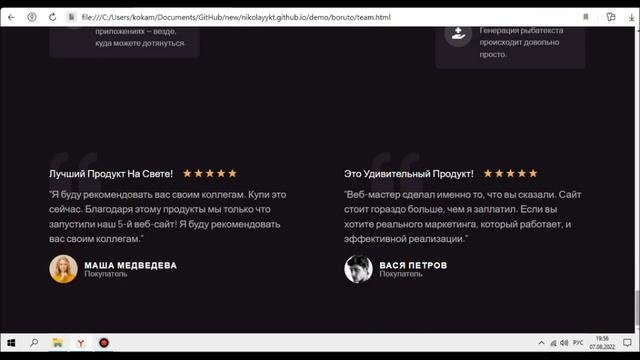Bookmark the page with the bookmark icon

coord(586,17)
